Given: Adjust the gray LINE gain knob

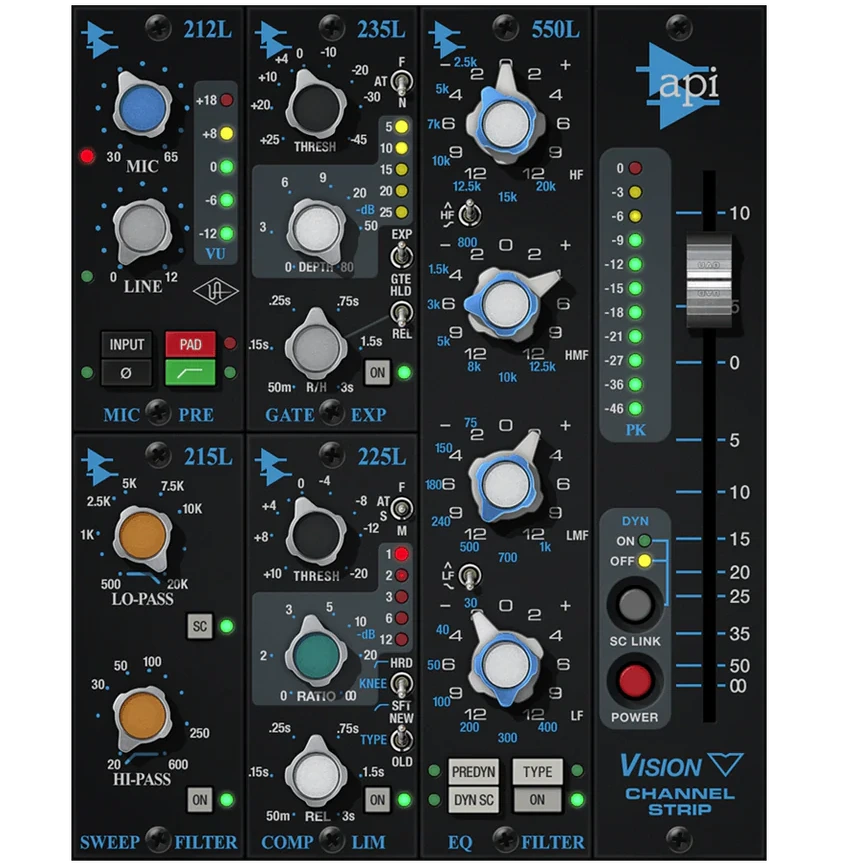Looking at the screenshot, I should pyautogui.click(x=142, y=230).
